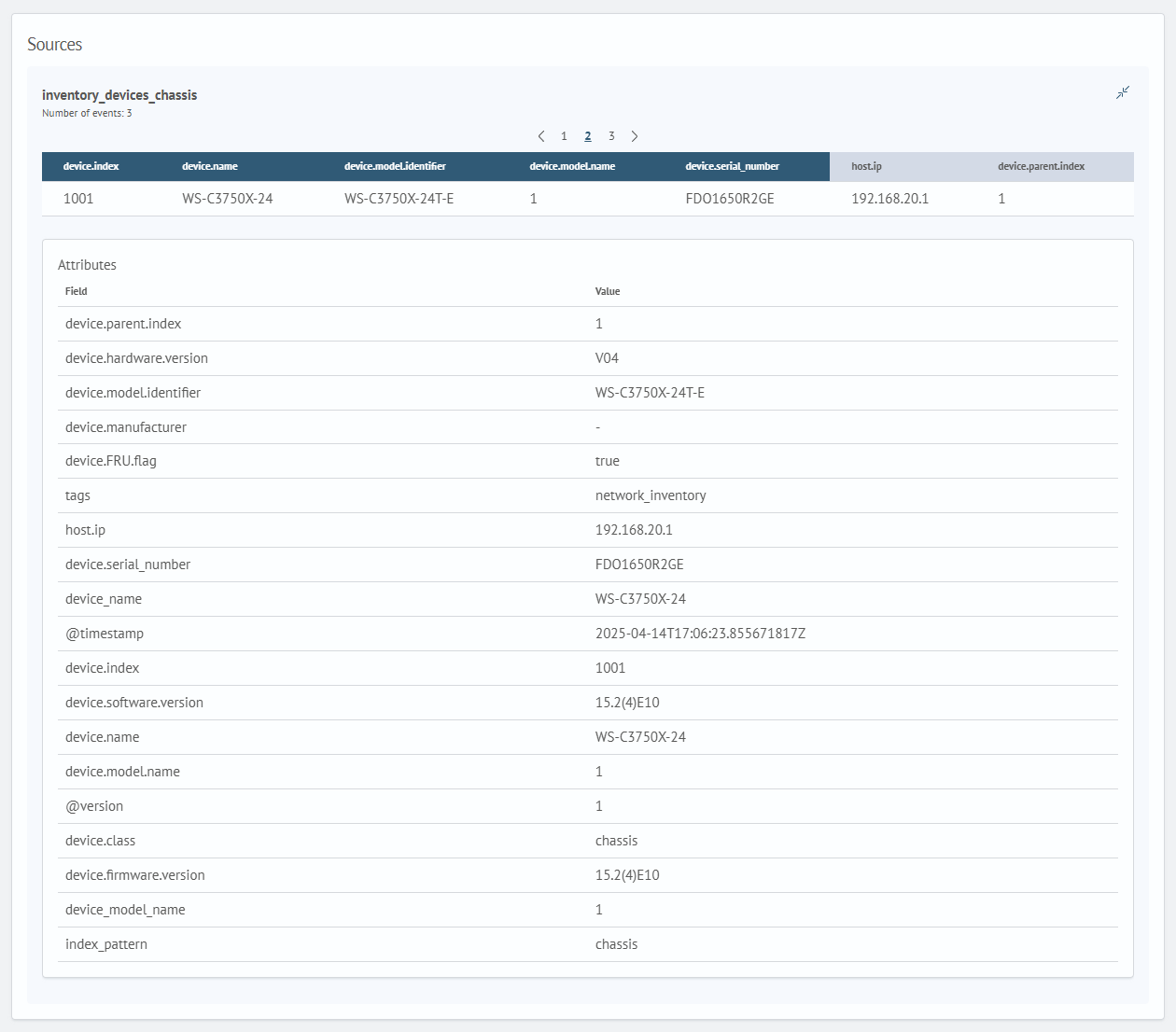The width and height of the screenshot is (1176, 1032).
Task: Select FDO1650R2GE value in Attributes
Action: 639,565
